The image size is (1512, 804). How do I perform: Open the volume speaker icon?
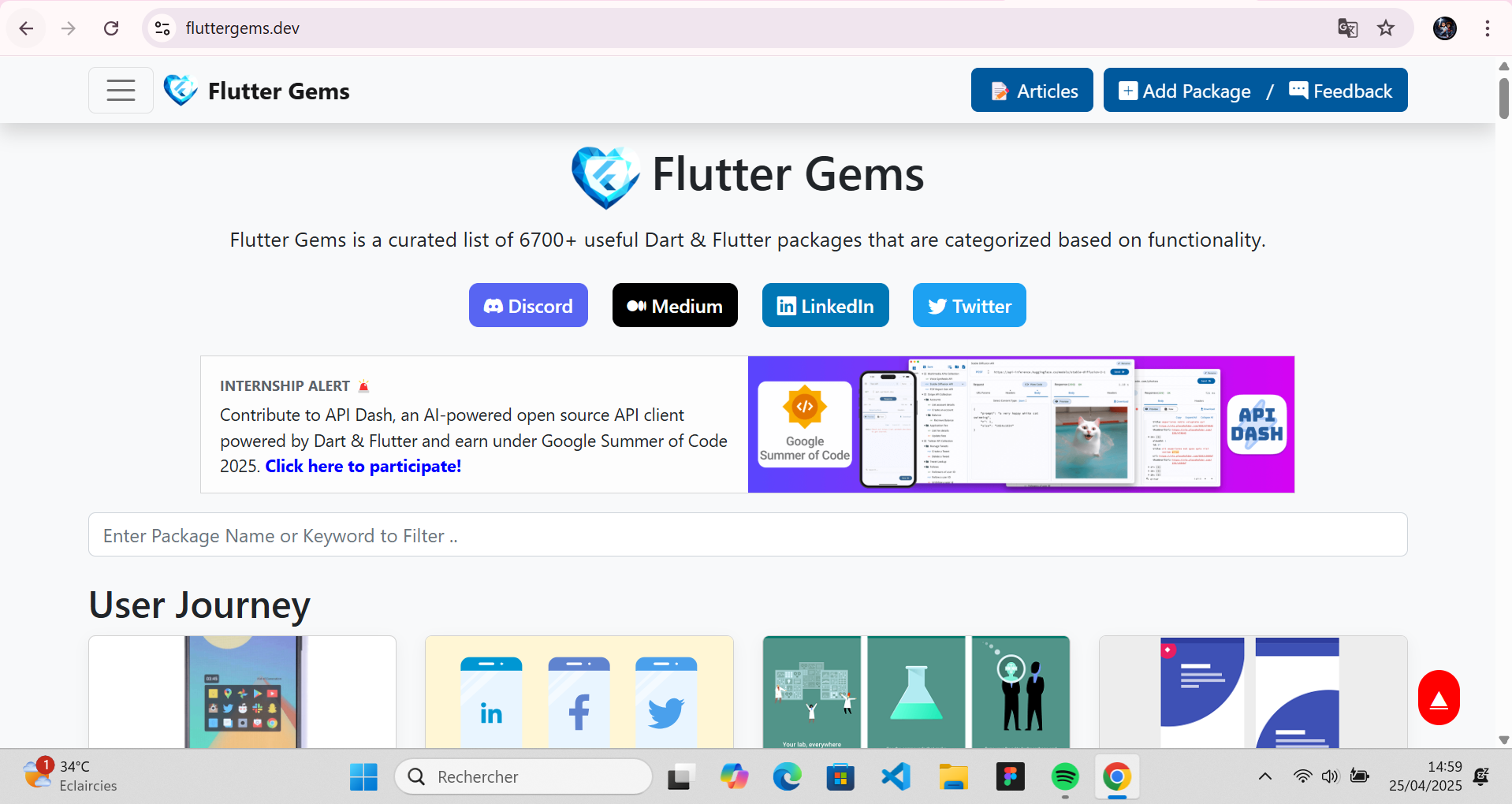click(x=1330, y=776)
